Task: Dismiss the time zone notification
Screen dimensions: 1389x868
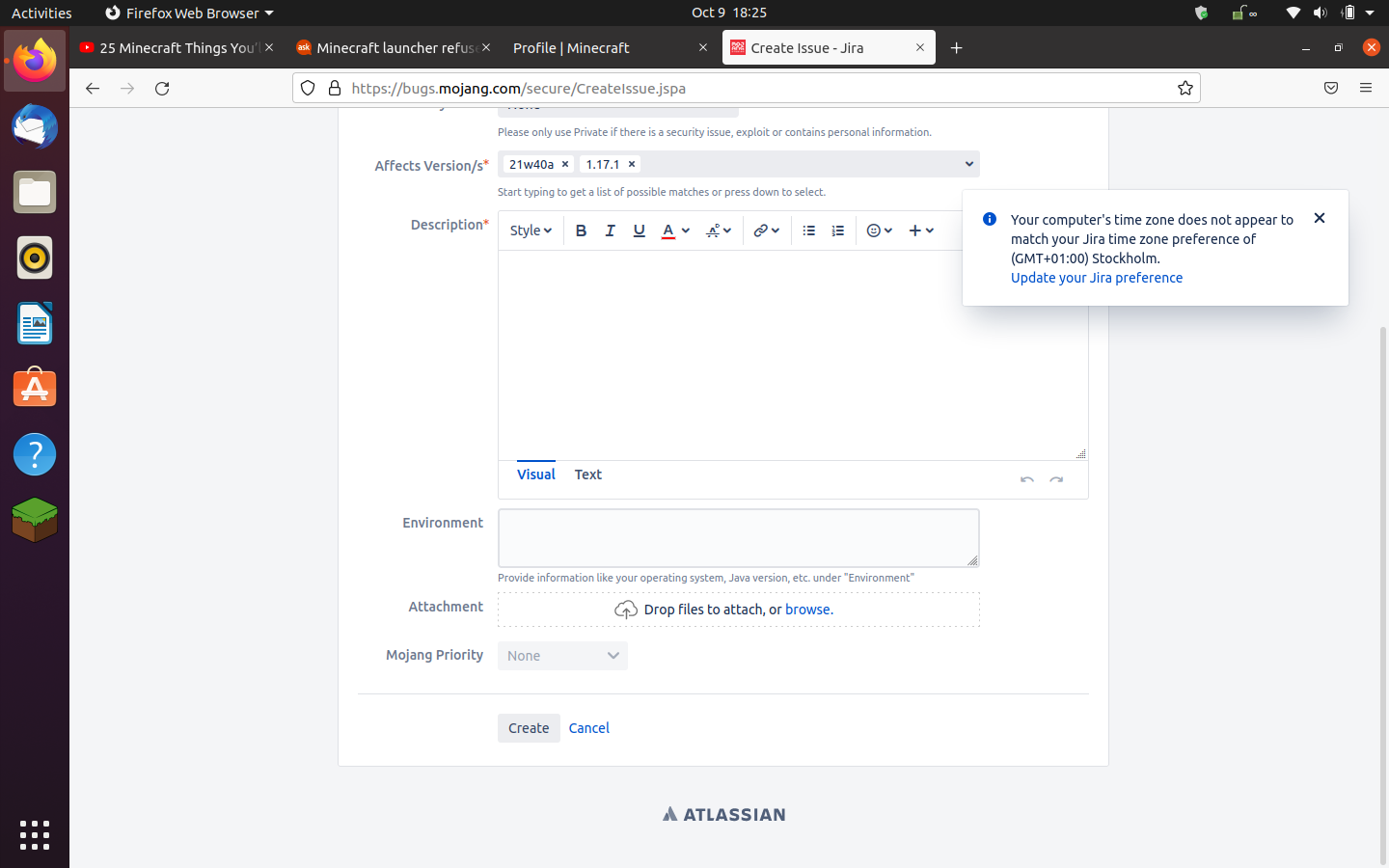Action: (1320, 218)
